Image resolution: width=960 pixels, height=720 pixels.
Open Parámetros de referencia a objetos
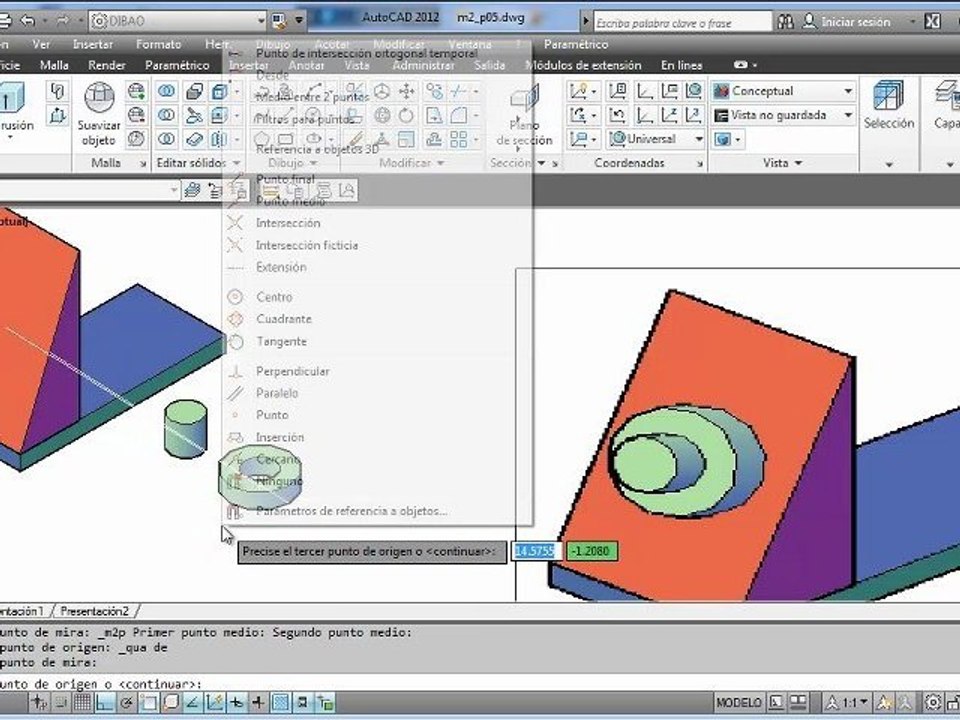(351, 511)
